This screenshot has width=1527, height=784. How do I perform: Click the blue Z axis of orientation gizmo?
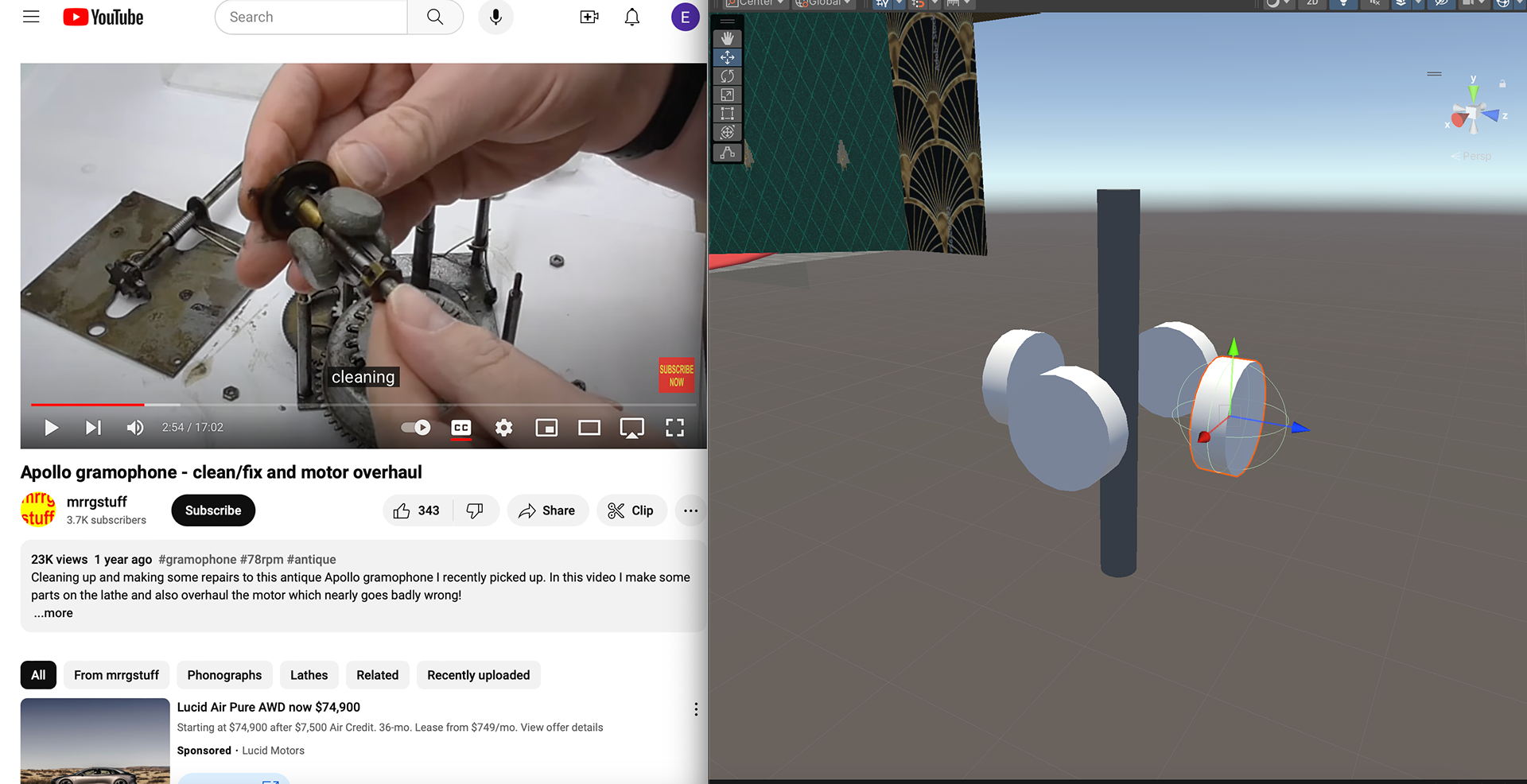1493,115
